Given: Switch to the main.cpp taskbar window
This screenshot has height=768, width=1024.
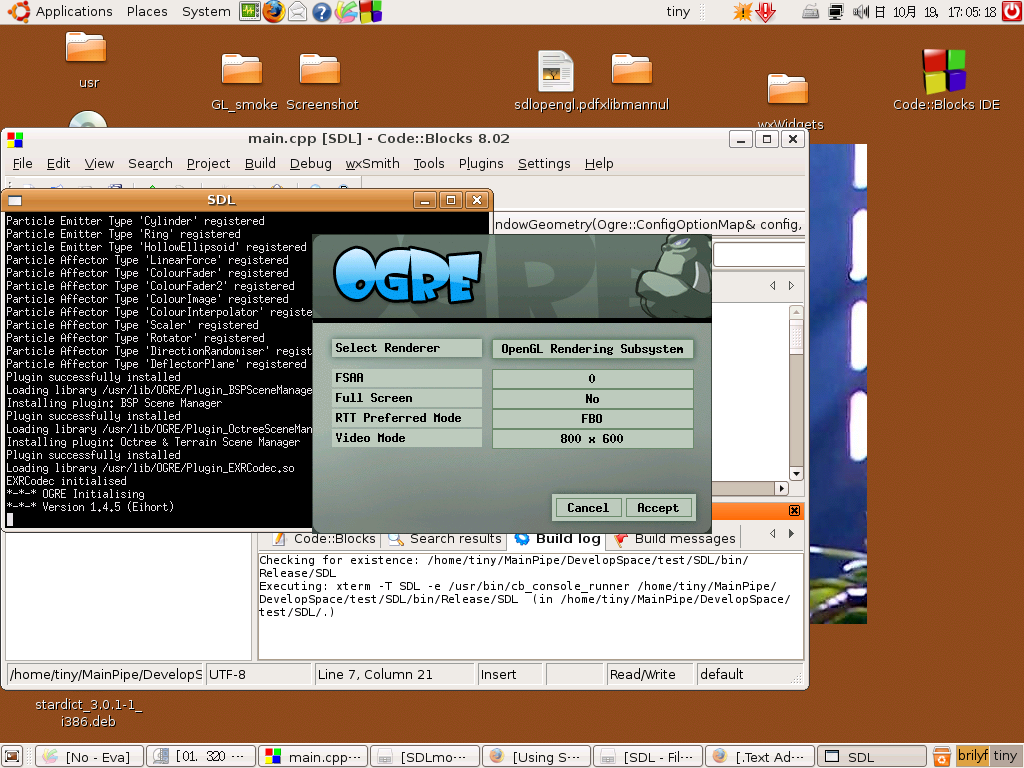Looking at the screenshot, I should tap(313, 756).
